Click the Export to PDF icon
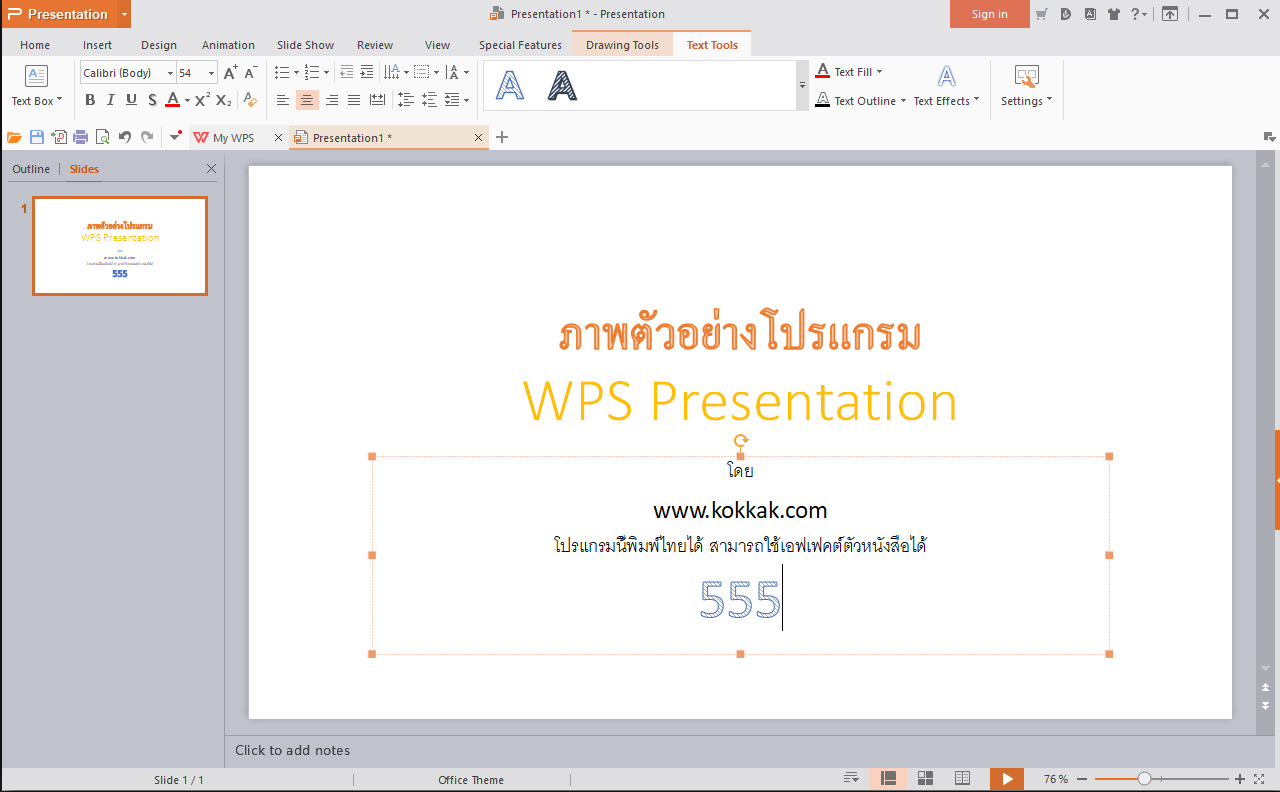1280x792 pixels. [59, 137]
